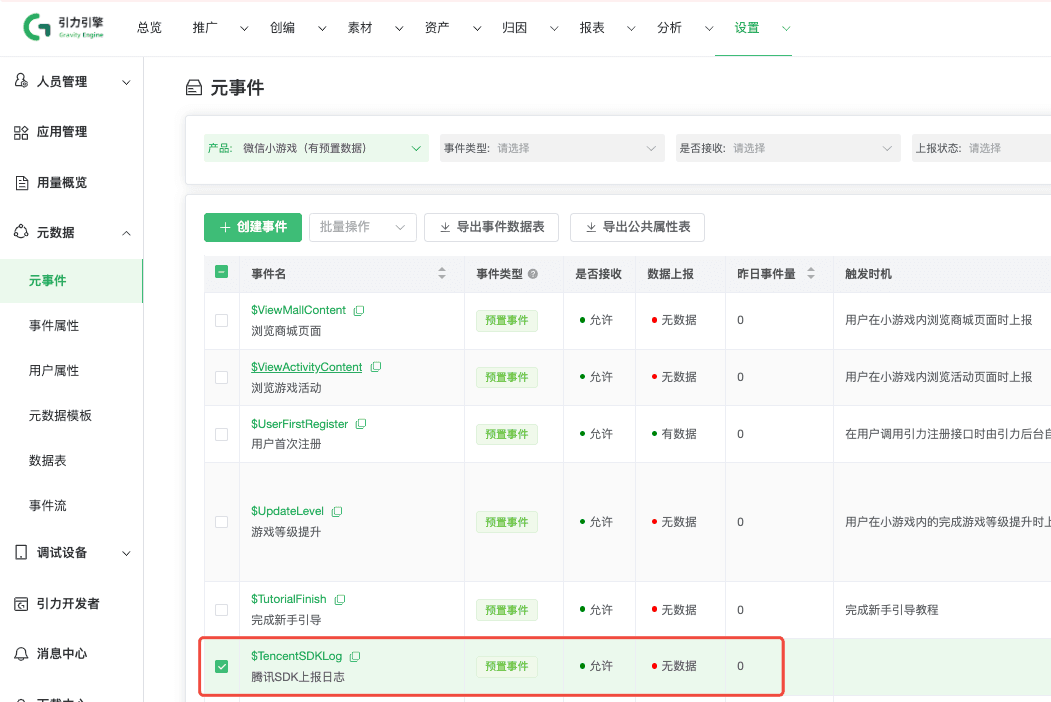Go to the 总览 overview page
Image resolution: width=1051 pixels, height=702 pixels.
click(x=149, y=28)
